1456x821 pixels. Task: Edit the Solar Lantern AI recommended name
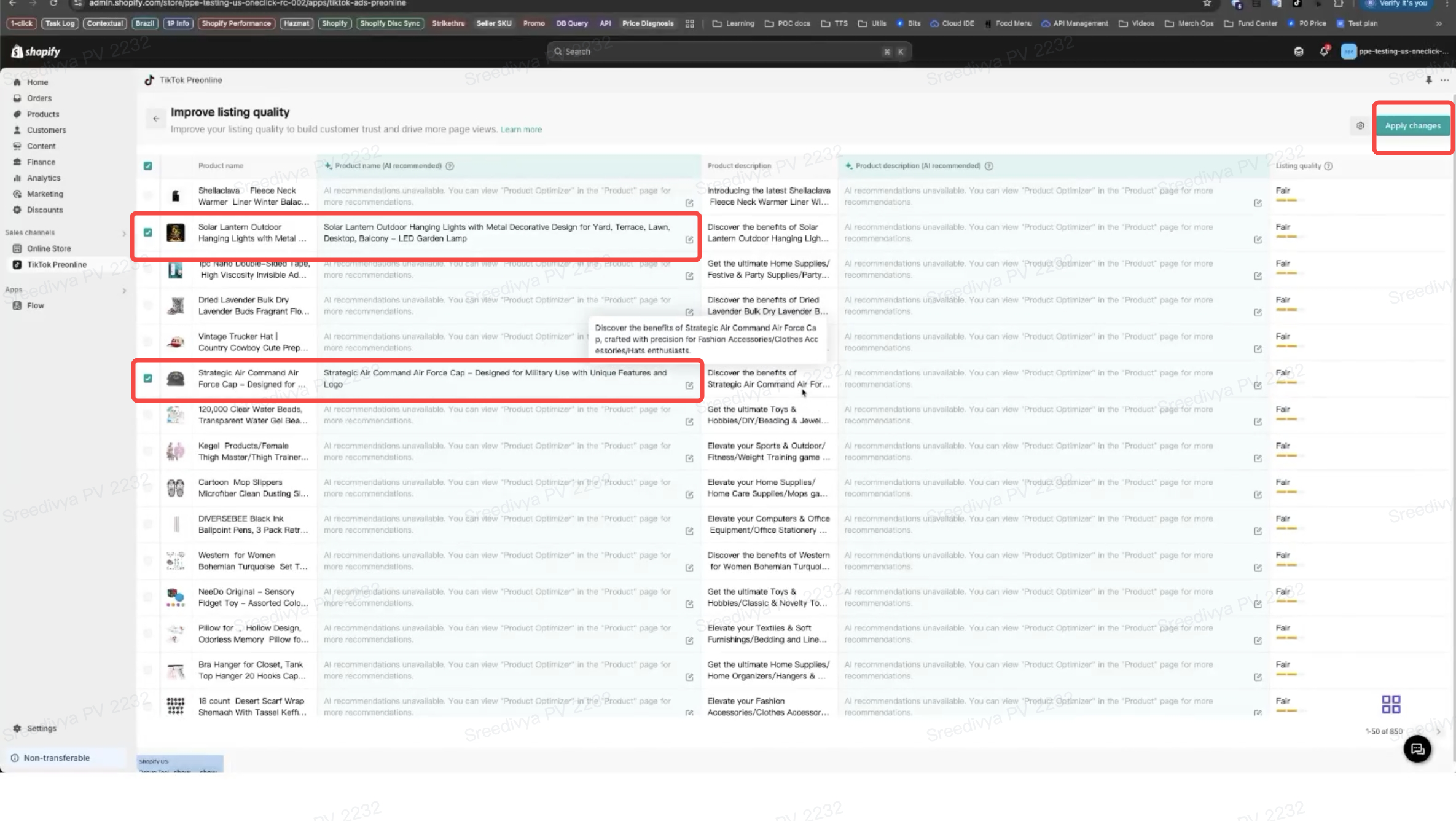click(689, 240)
